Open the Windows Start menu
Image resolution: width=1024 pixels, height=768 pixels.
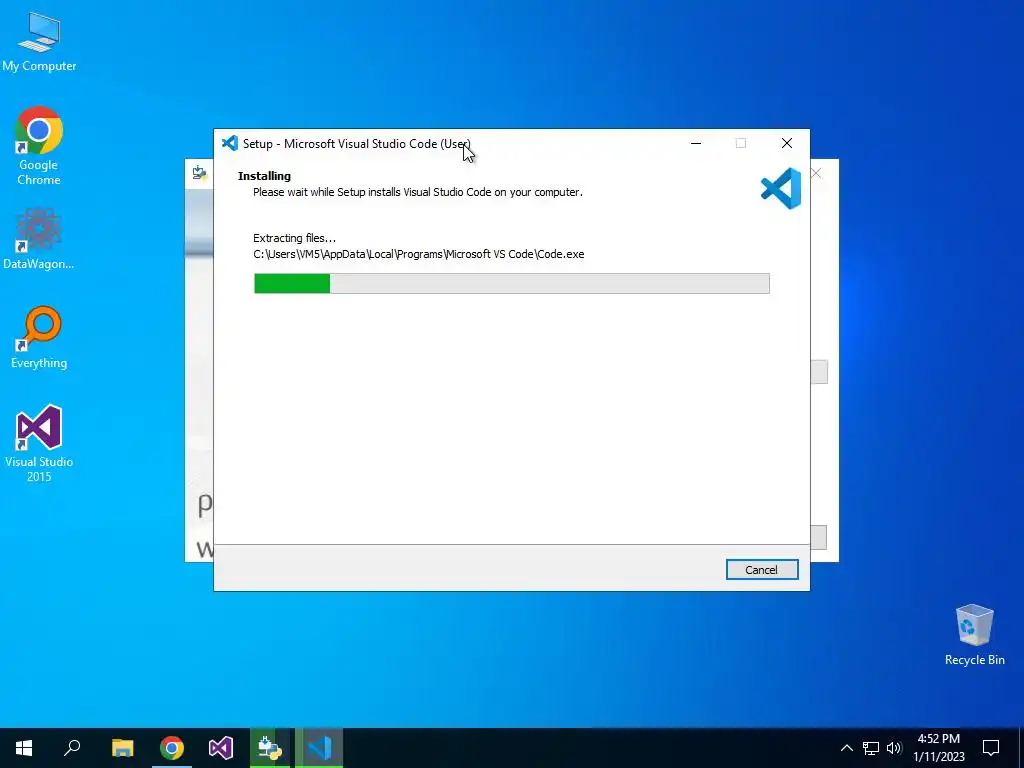24,748
